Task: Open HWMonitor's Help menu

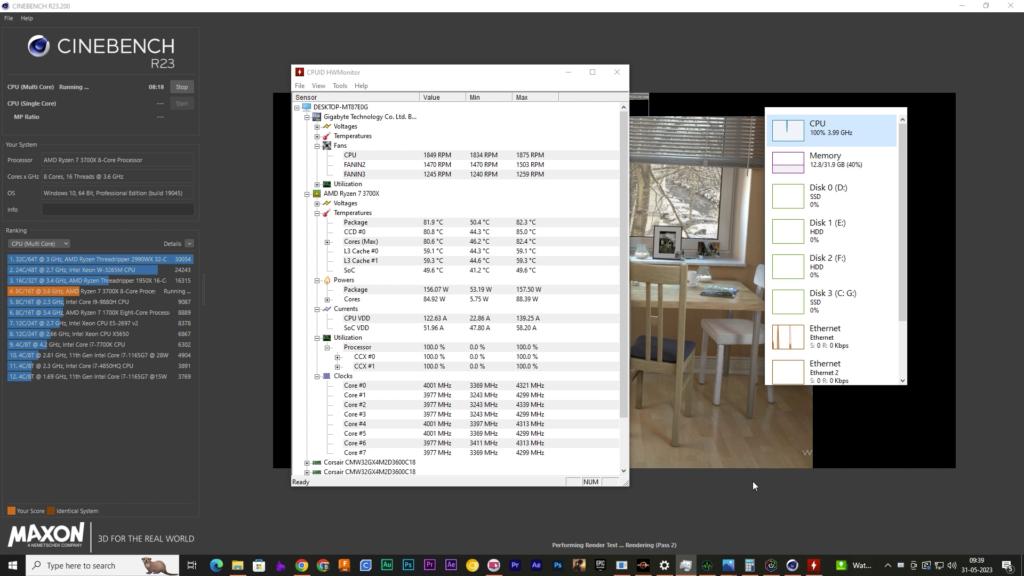Action: coord(361,86)
